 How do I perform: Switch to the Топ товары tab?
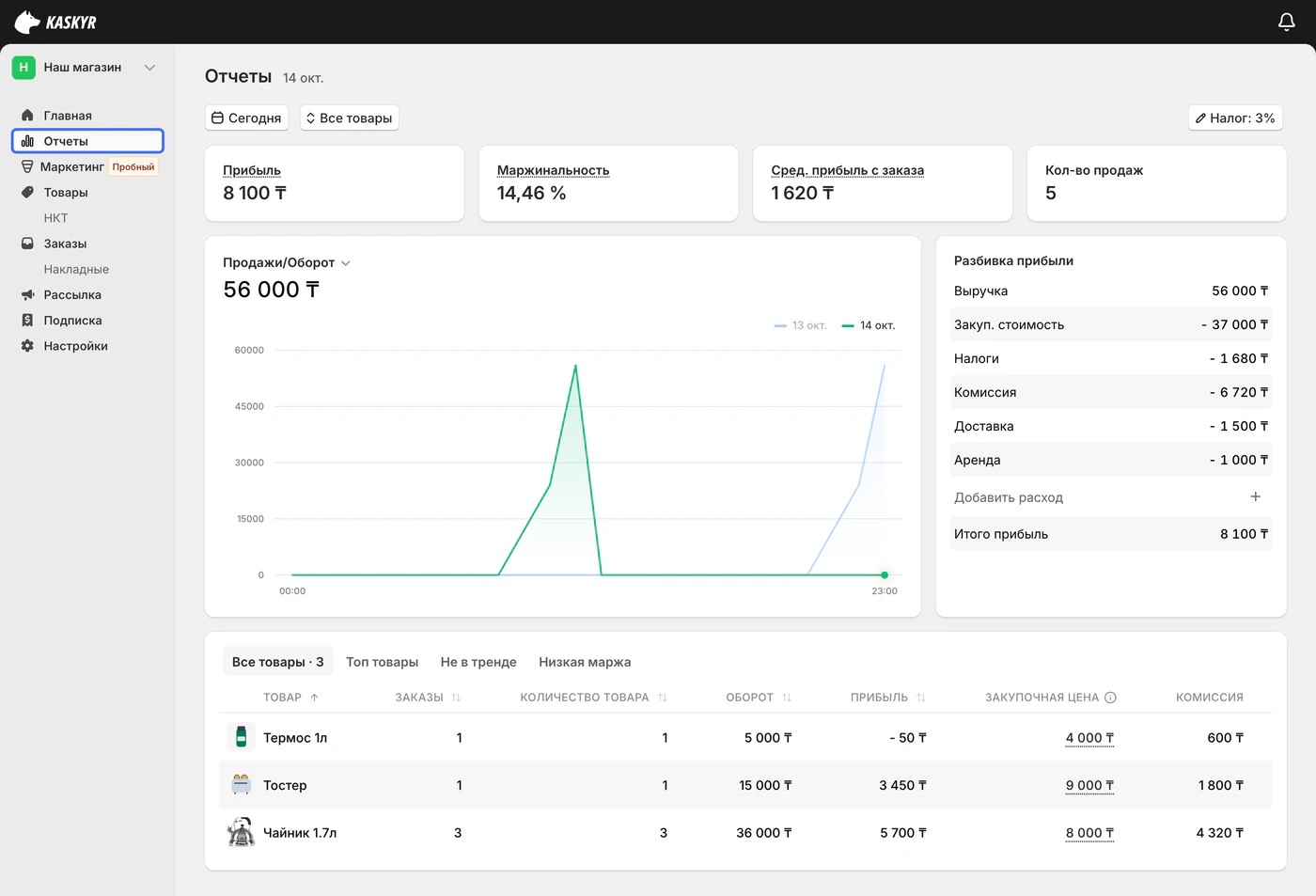pyautogui.click(x=382, y=662)
